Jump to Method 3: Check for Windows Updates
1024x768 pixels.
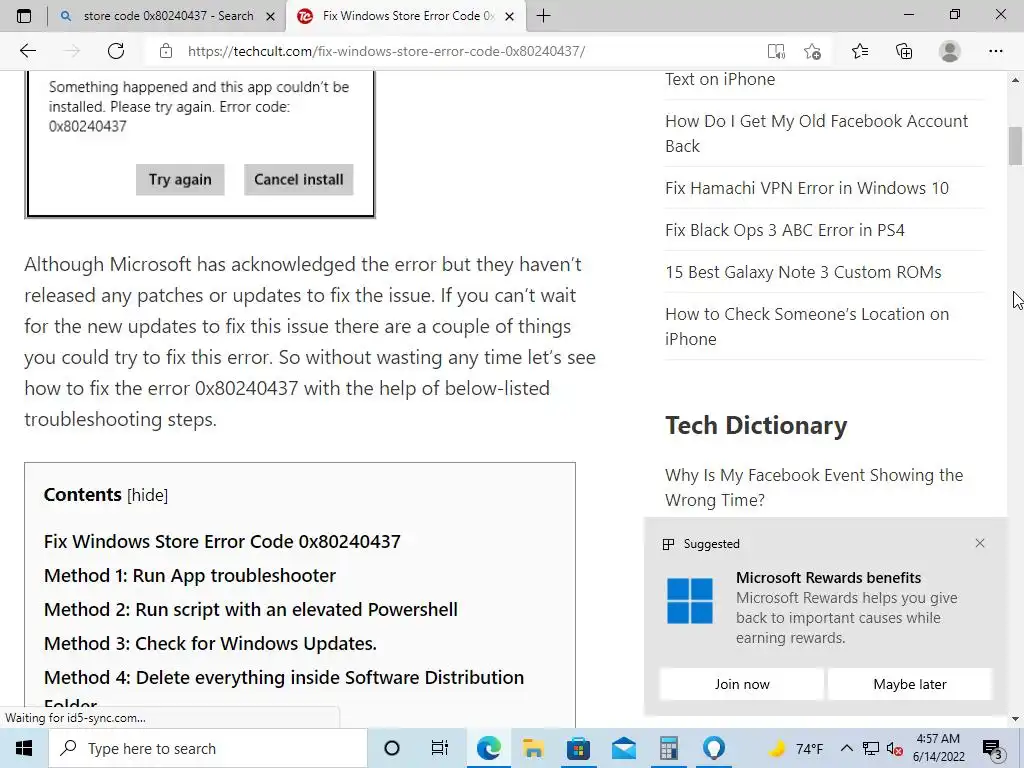tap(210, 643)
